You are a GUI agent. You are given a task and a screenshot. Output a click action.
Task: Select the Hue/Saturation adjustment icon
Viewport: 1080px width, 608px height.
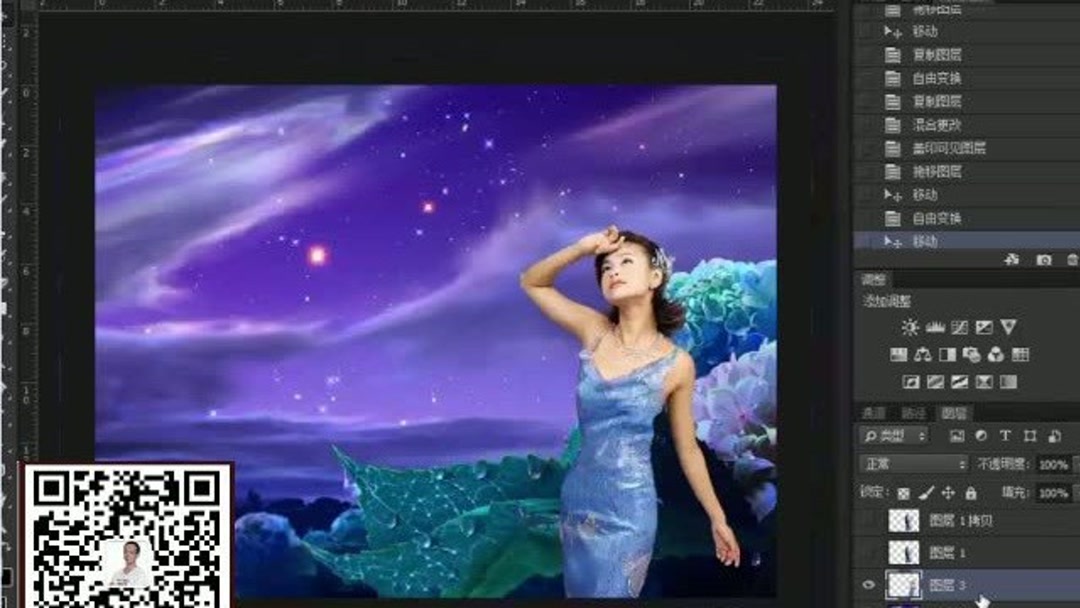click(x=898, y=353)
